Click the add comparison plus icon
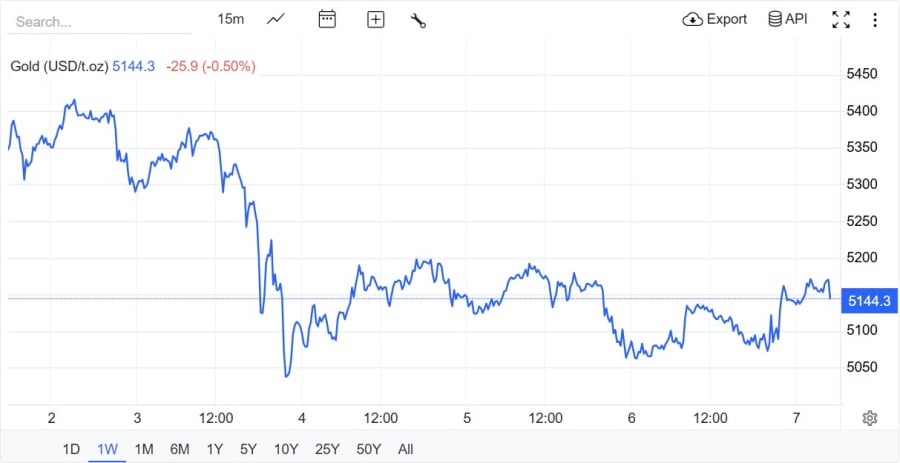This screenshot has height=463, width=900. click(x=376, y=19)
